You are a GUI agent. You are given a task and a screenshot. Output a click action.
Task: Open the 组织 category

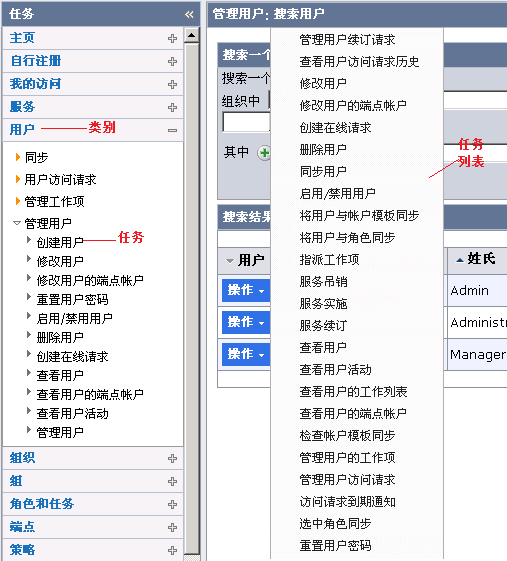point(22,458)
